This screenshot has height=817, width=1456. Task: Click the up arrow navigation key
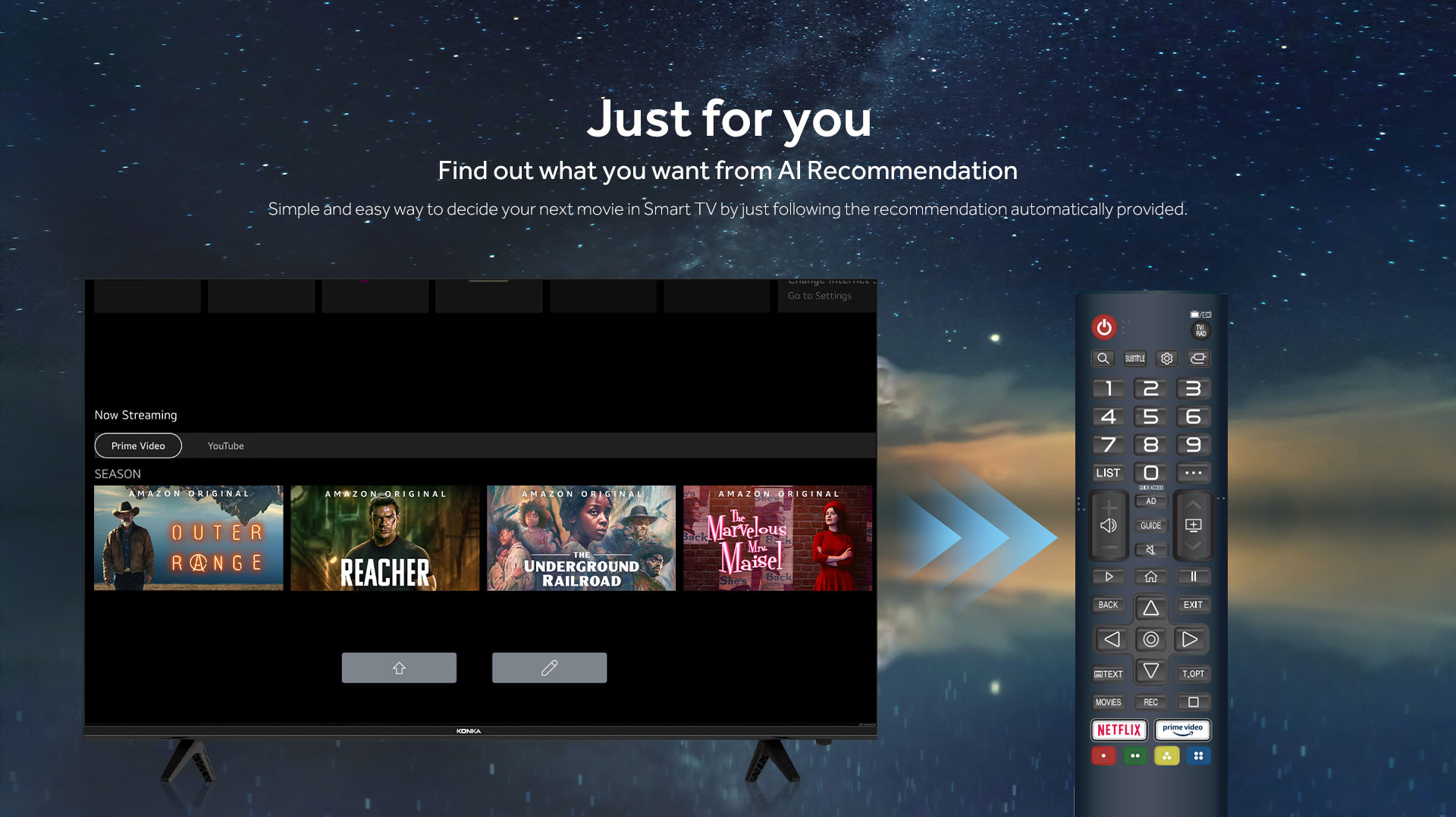pos(1151,608)
